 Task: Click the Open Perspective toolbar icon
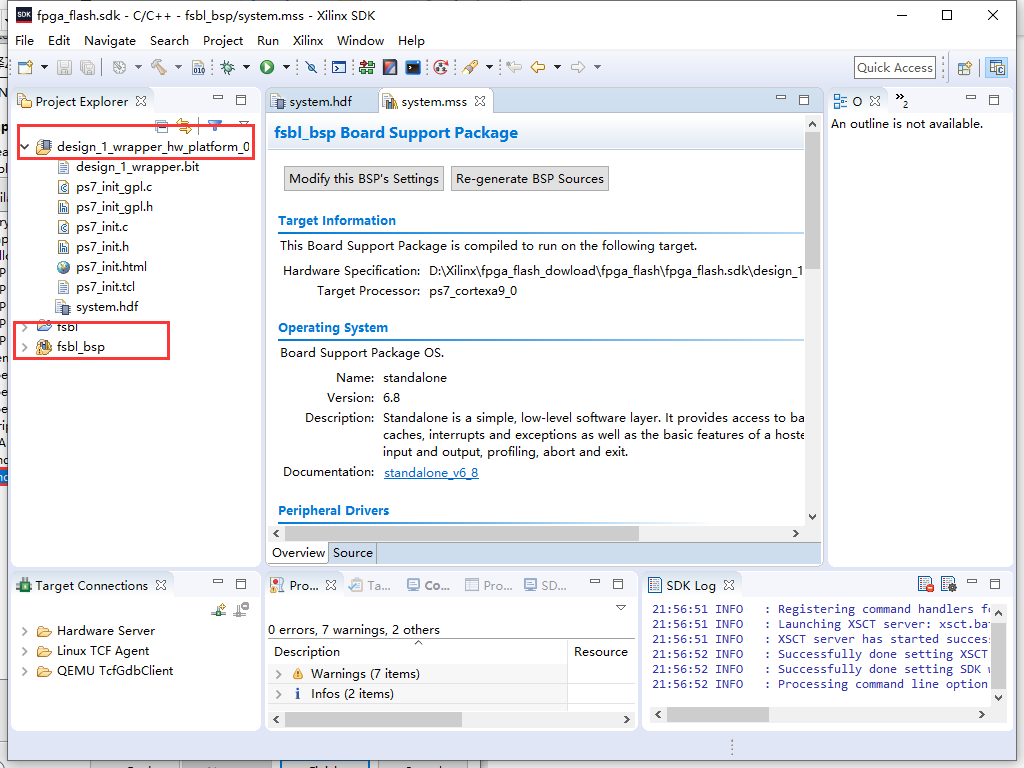(965, 68)
